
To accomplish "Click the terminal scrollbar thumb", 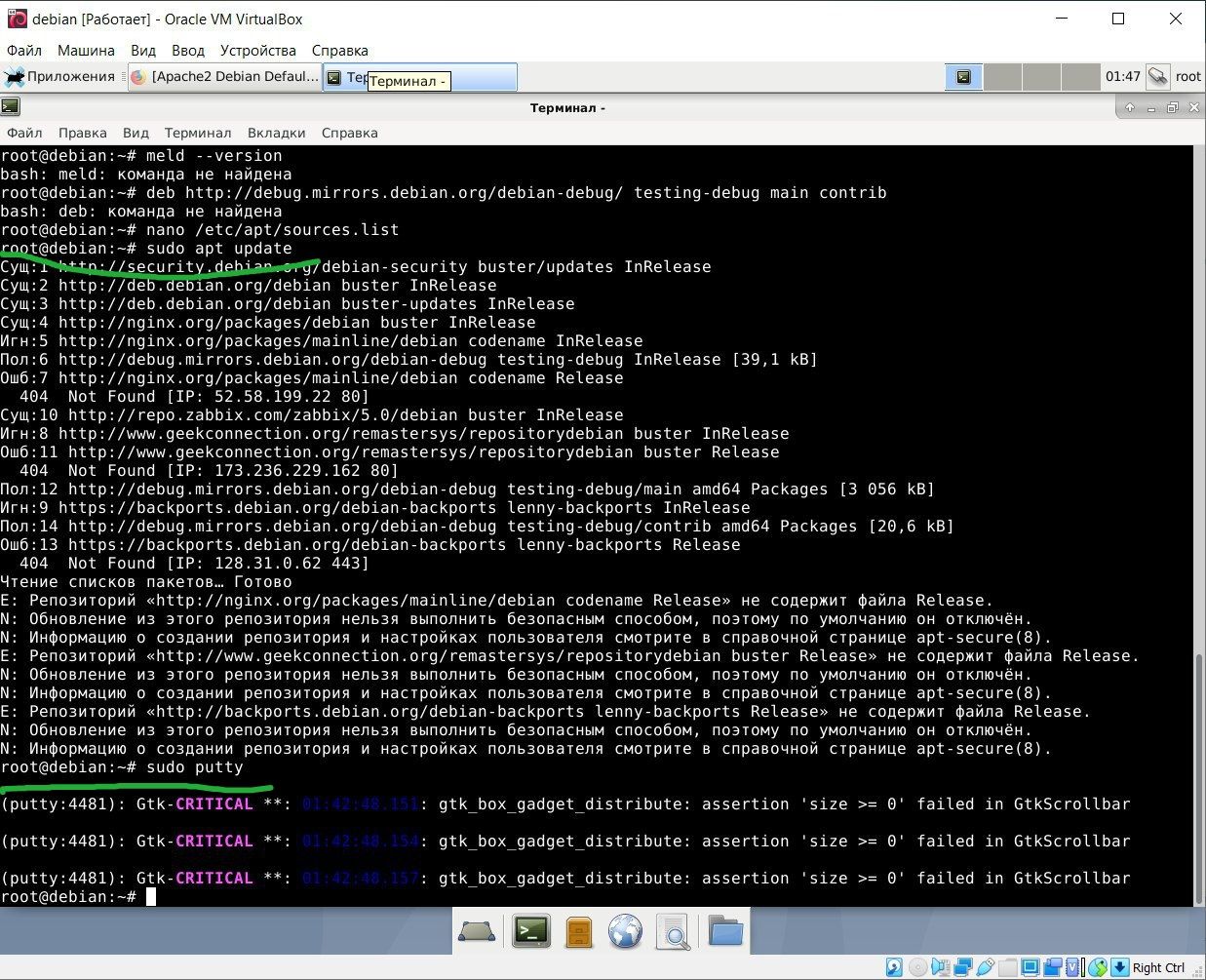I will tap(1199, 778).
